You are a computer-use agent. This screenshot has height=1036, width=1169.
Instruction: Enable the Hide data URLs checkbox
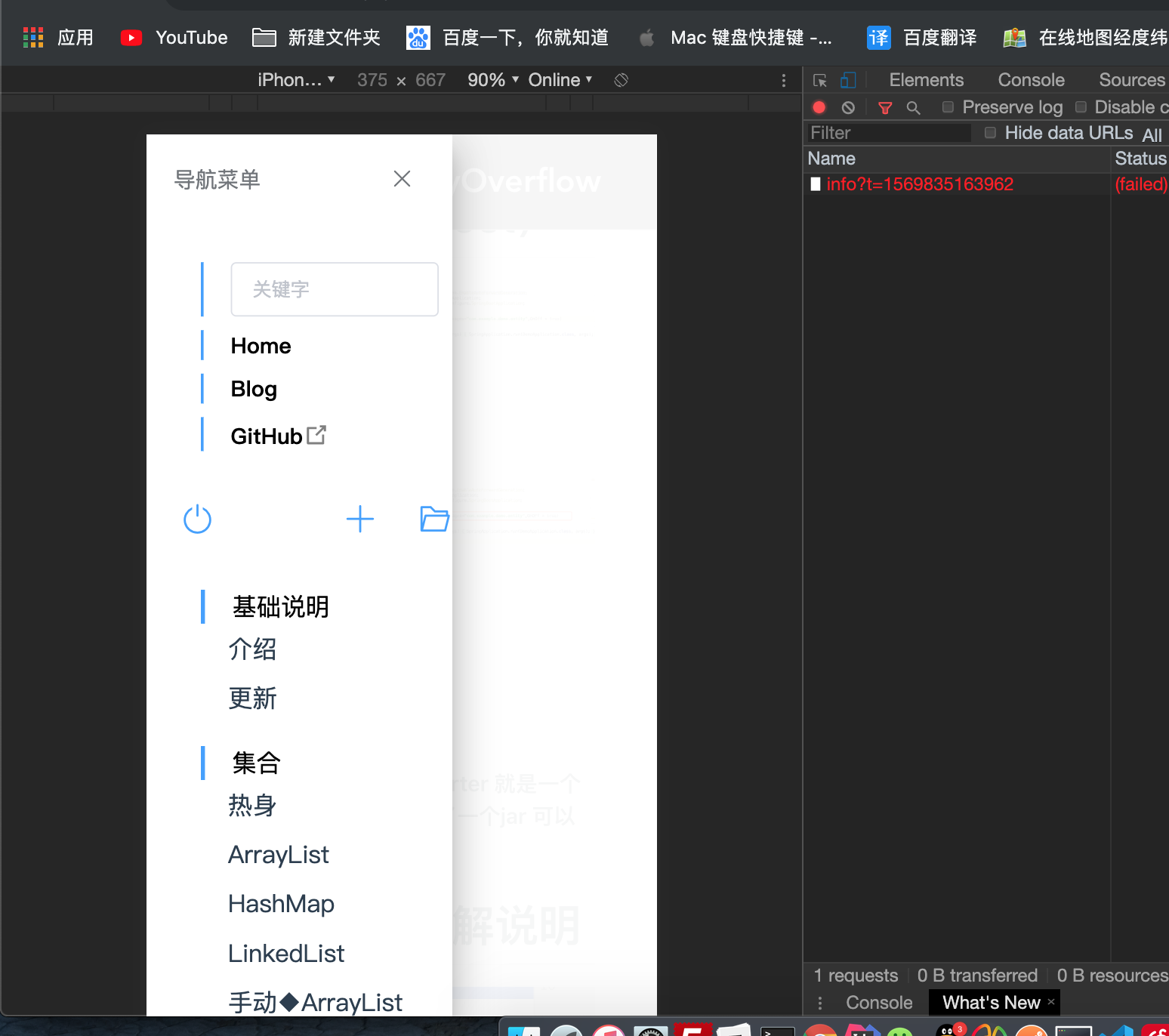990,132
